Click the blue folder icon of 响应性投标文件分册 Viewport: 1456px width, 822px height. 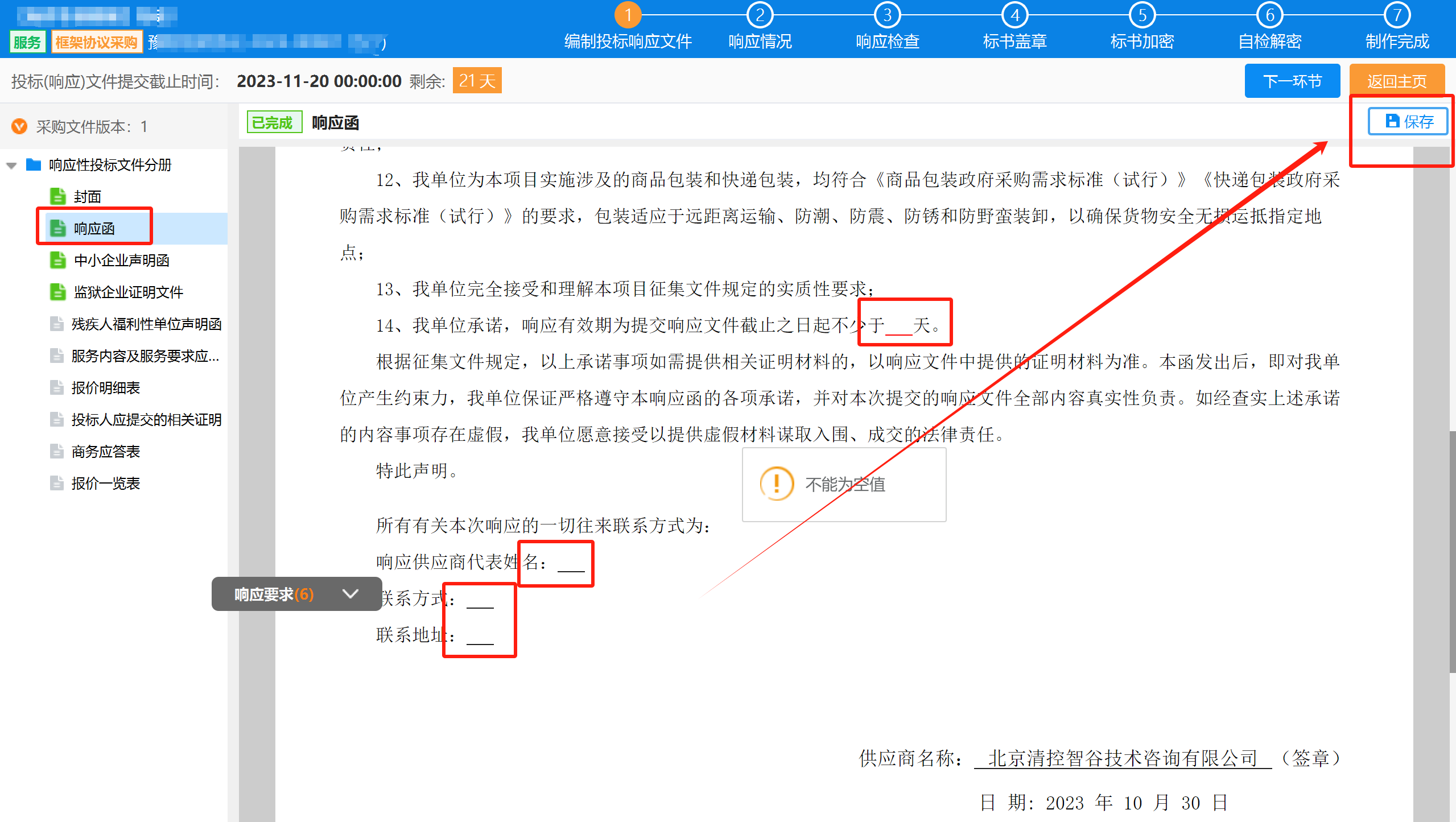(x=34, y=165)
